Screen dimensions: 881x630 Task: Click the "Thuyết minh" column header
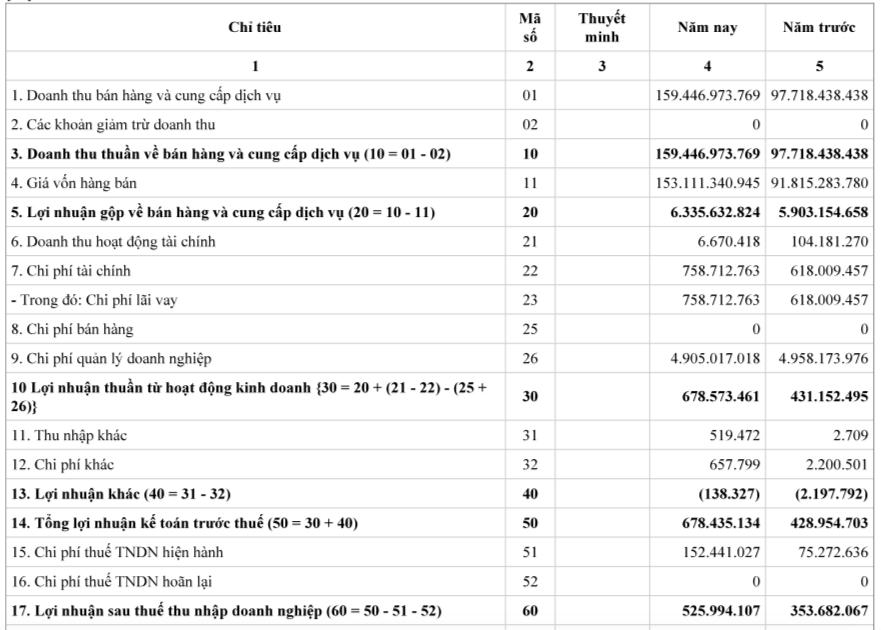[601, 28]
